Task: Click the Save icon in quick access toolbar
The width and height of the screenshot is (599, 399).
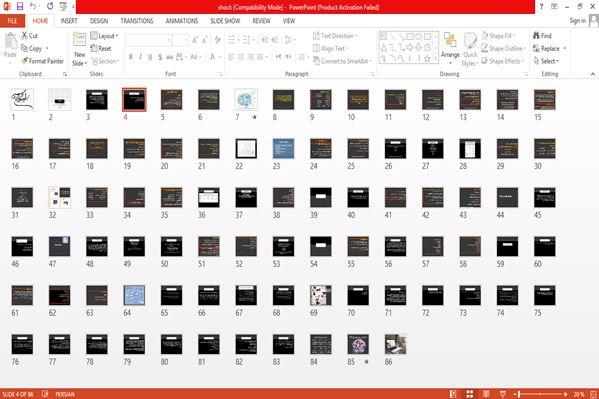Action: [20, 6]
